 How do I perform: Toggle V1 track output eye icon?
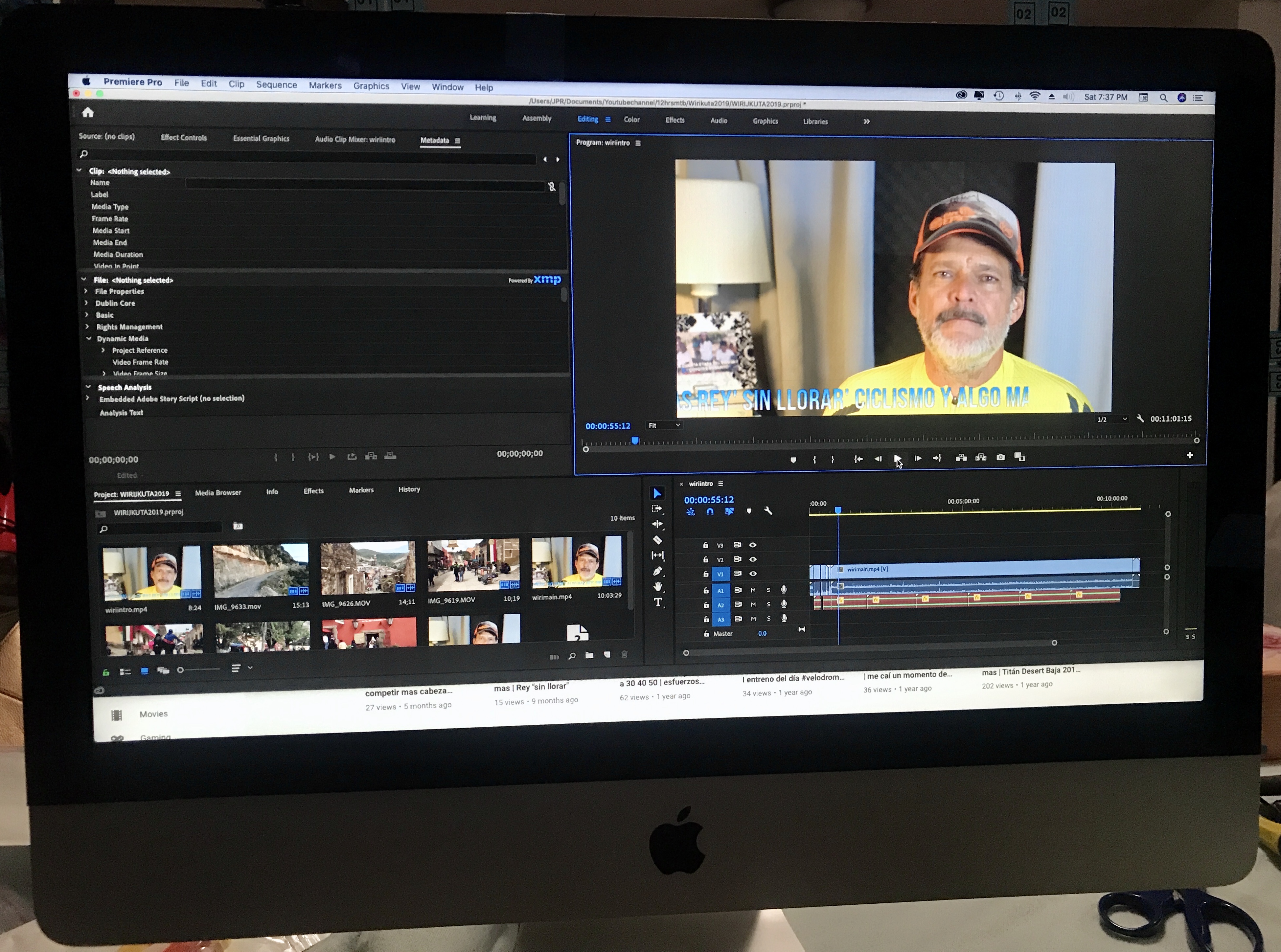pos(753,573)
